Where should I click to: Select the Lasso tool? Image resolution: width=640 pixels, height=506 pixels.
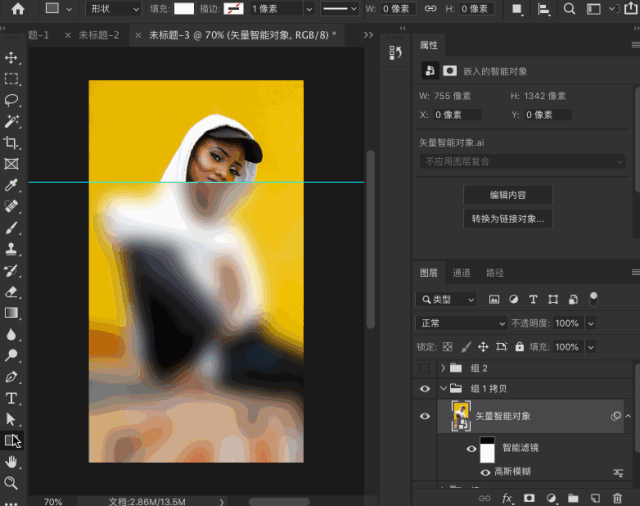pyautogui.click(x=12, y=100)
